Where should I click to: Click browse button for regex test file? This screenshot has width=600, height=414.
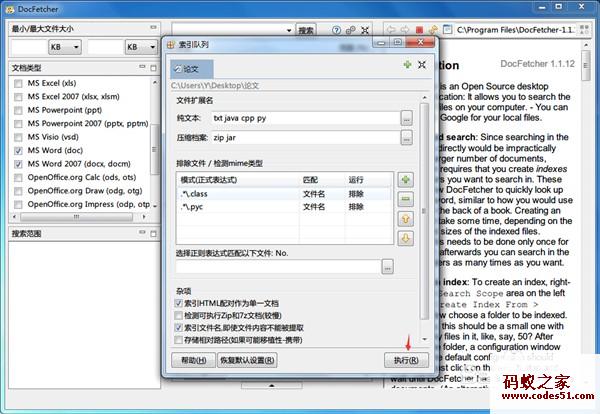point(388,267)
